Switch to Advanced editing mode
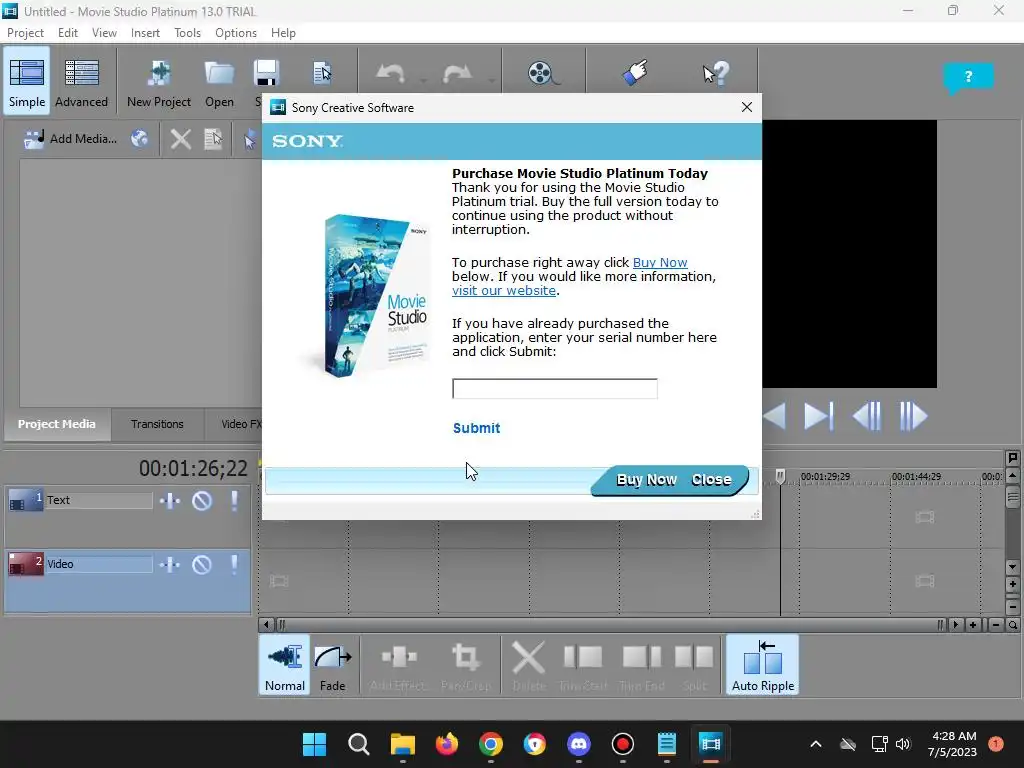Viewport: 1024px width, 768px height. [x=82, y=81]
